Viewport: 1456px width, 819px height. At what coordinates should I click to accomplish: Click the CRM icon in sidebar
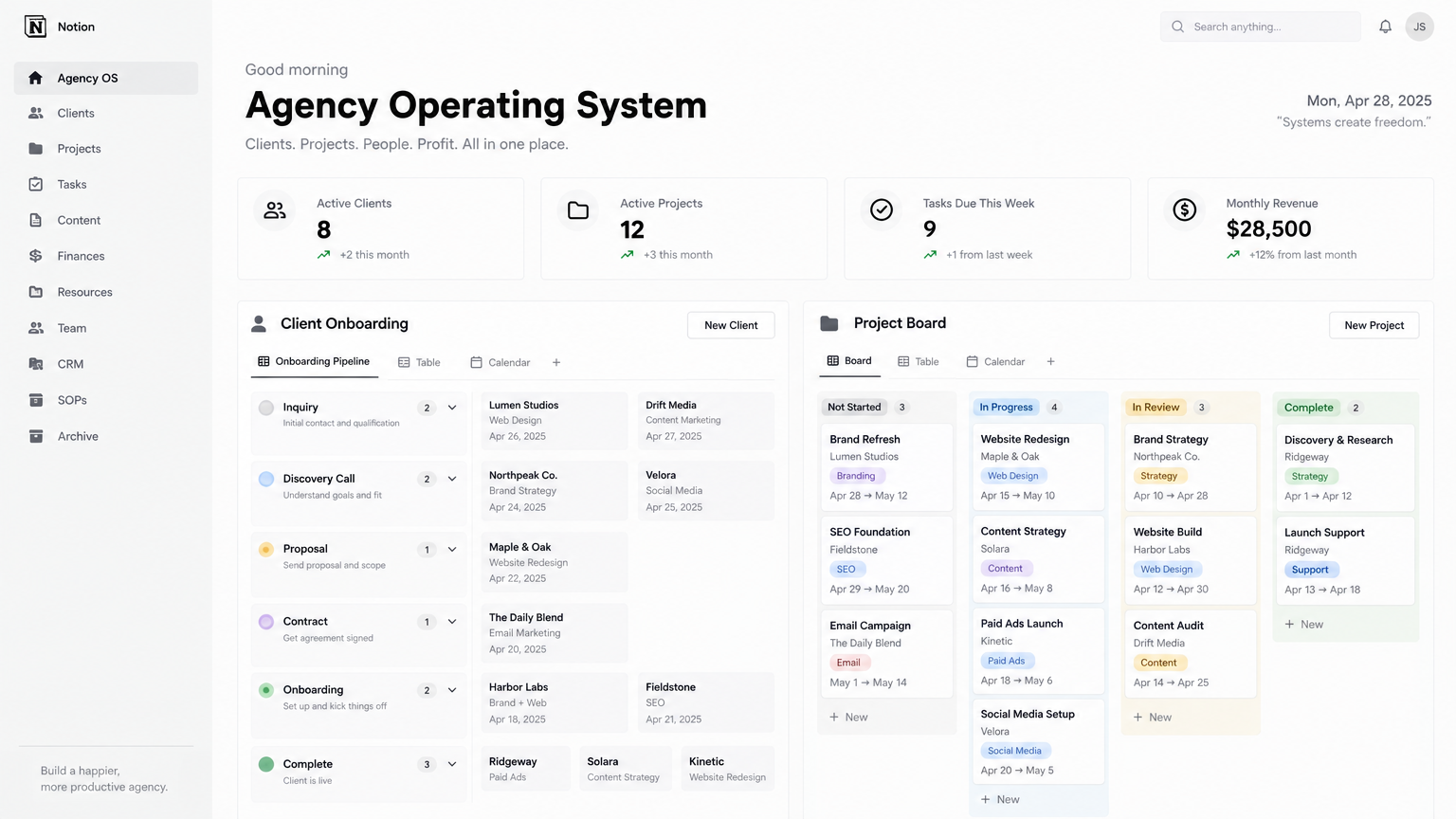point(36,364)
